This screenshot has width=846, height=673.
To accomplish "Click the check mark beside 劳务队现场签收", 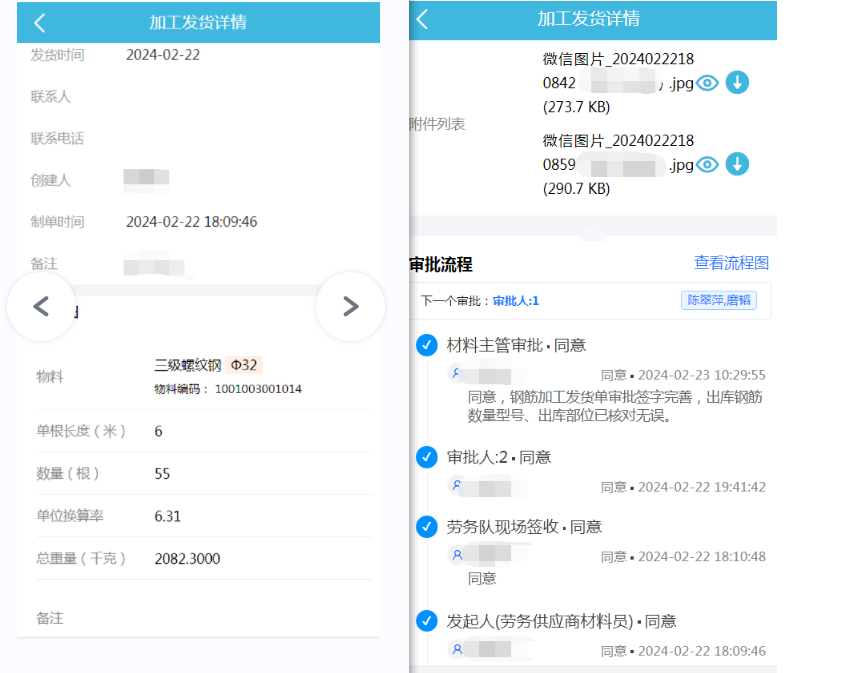I will (x=427, y=527).
